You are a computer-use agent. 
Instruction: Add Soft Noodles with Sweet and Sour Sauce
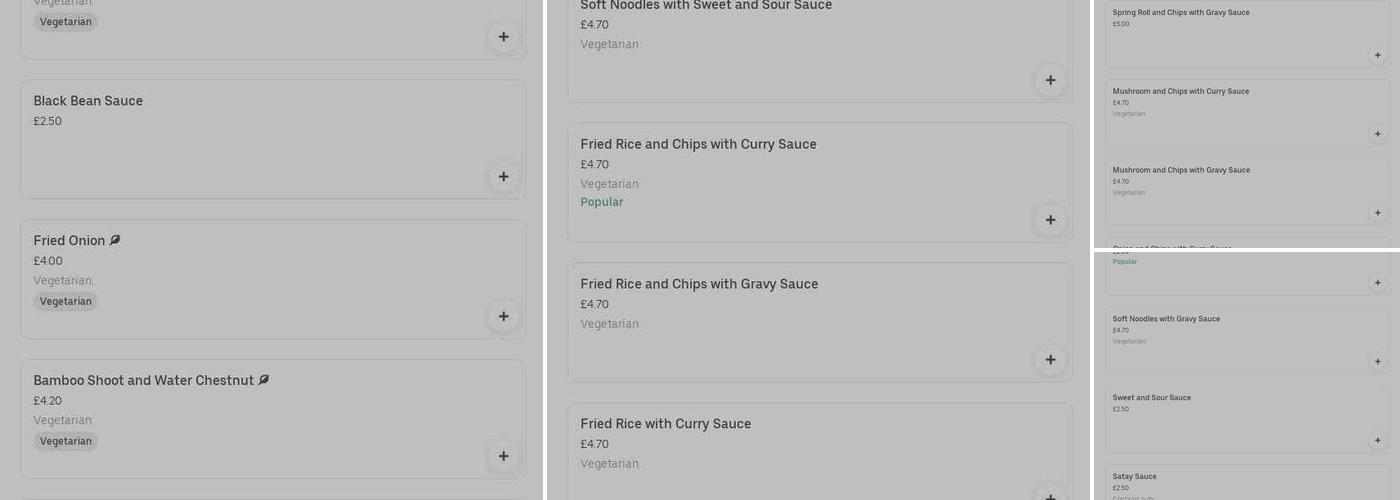pos(1050,81)
